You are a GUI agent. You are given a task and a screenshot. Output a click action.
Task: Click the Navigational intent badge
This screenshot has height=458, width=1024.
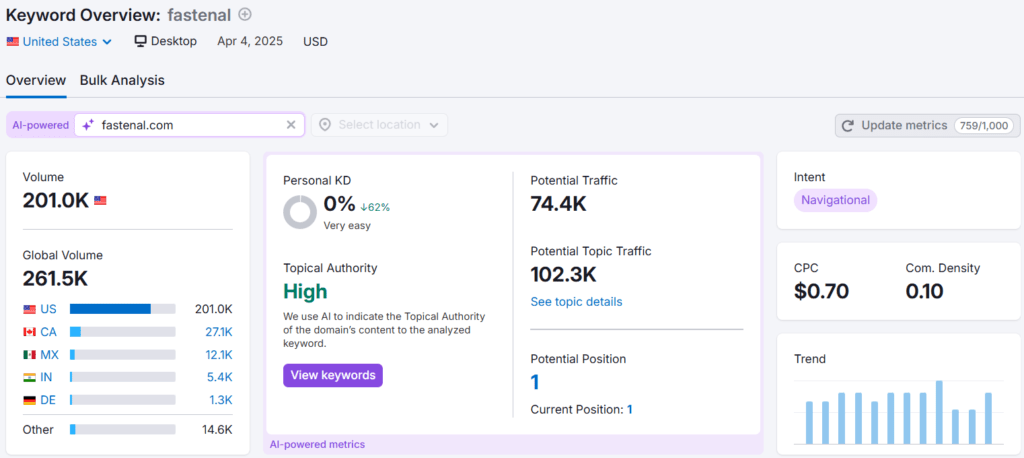tap(835, 201)
